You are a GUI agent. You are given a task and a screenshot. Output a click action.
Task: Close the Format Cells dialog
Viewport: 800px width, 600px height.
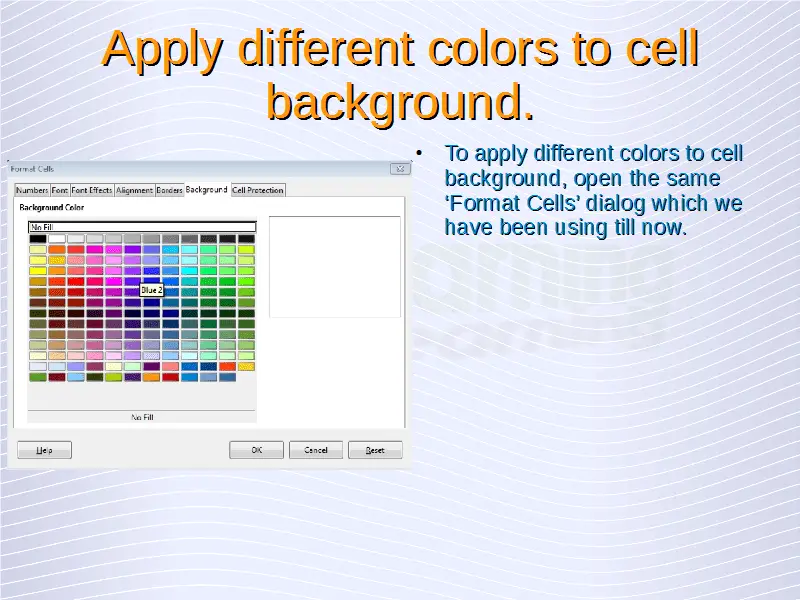[402, 169]
